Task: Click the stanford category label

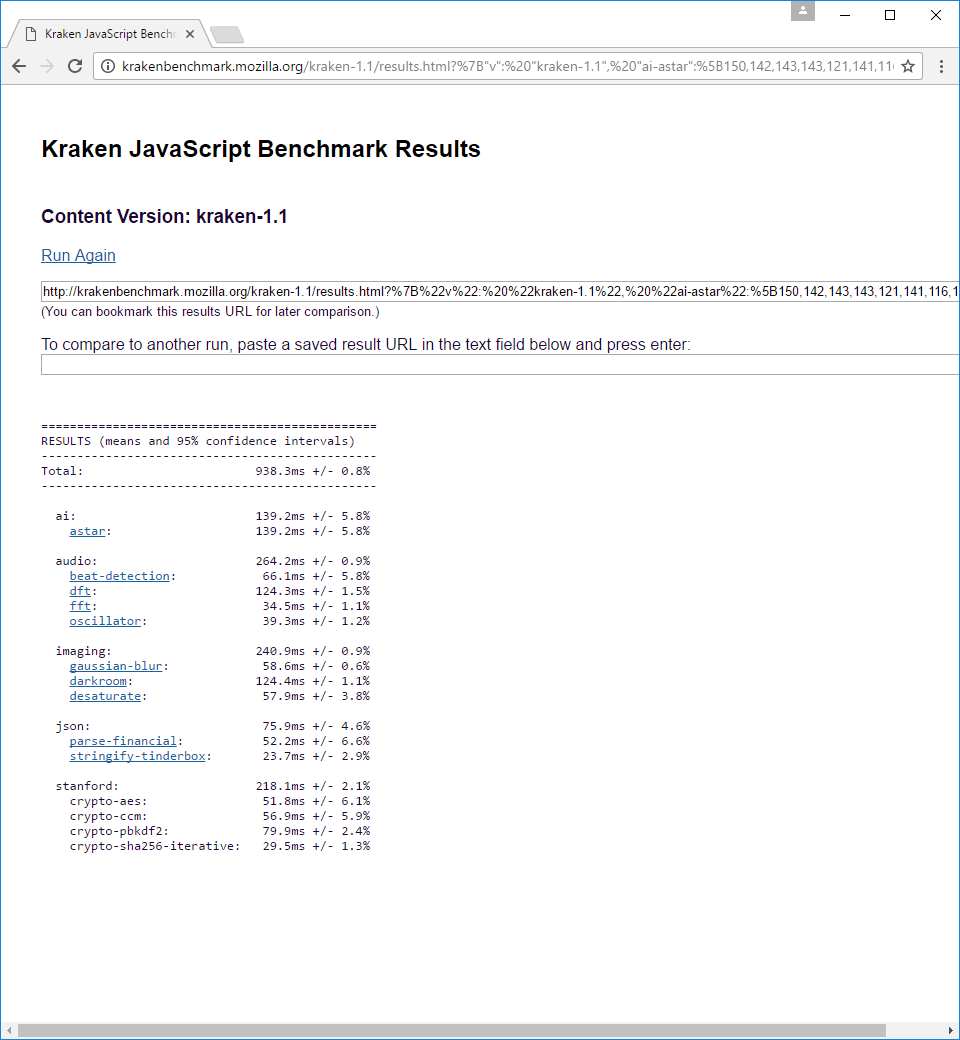Action: (87, 786)
